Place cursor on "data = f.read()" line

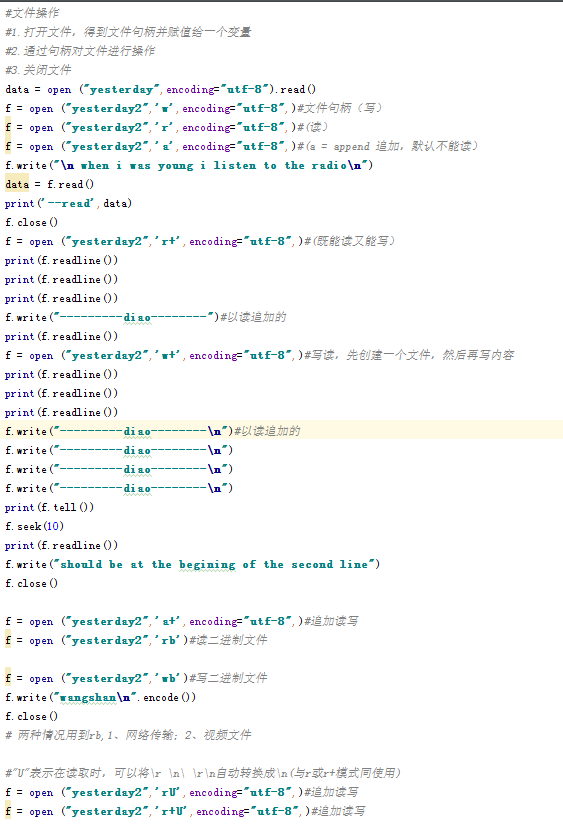coord(49,184)
